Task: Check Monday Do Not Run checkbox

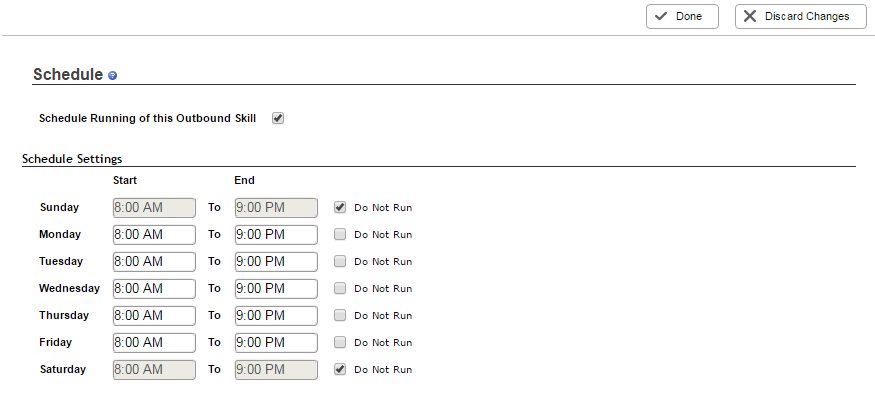Action: 340,234
